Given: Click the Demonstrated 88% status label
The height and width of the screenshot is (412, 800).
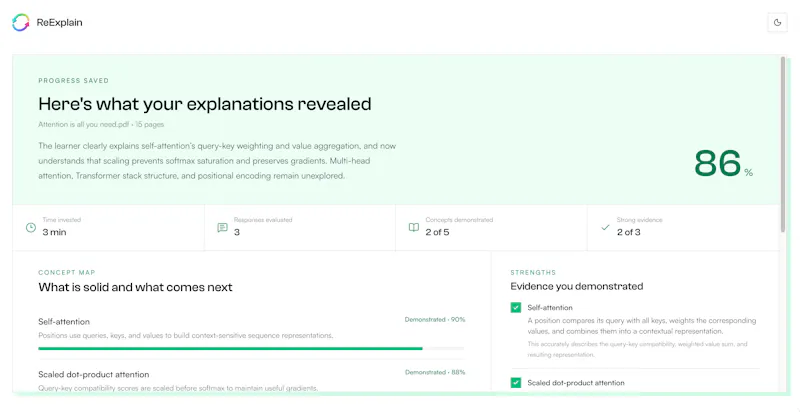Looking at the screenshot, I should click(x=435, y=372).
